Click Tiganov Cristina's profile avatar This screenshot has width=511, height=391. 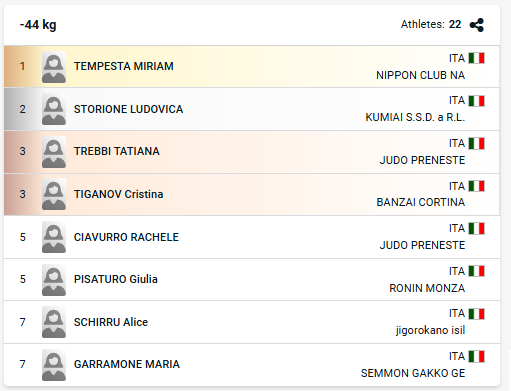pos(54,194)
